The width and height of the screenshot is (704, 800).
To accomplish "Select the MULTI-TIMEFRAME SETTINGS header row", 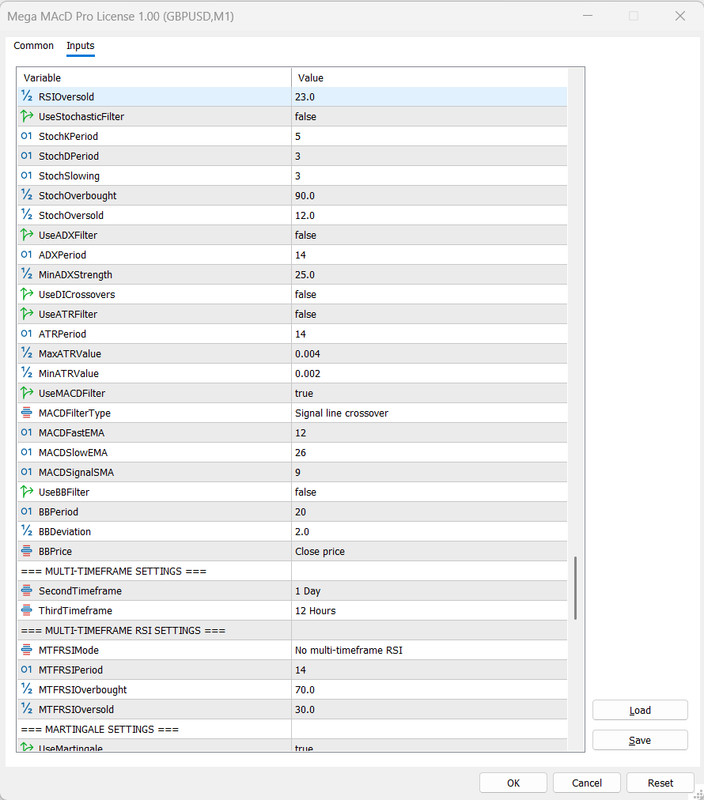I will click(292, 571).
